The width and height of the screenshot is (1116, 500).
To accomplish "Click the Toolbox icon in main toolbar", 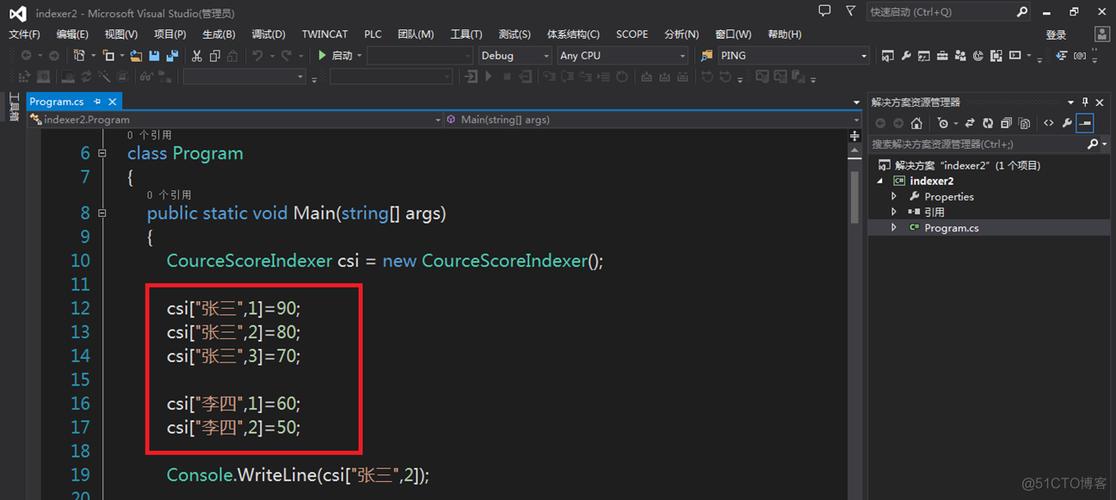I will click(942, 55).
